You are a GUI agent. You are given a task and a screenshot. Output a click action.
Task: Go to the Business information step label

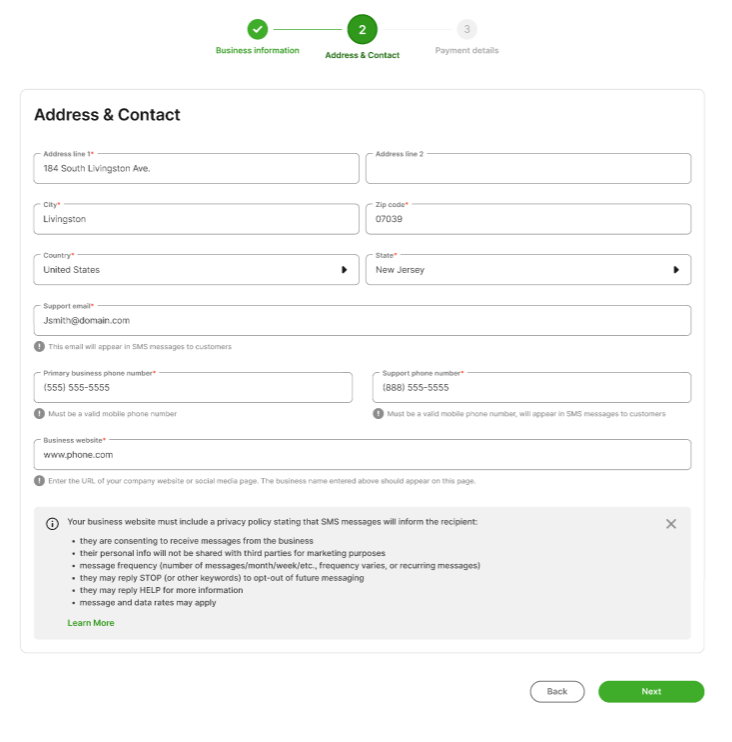pyautogui.click(x=257, y=51)
